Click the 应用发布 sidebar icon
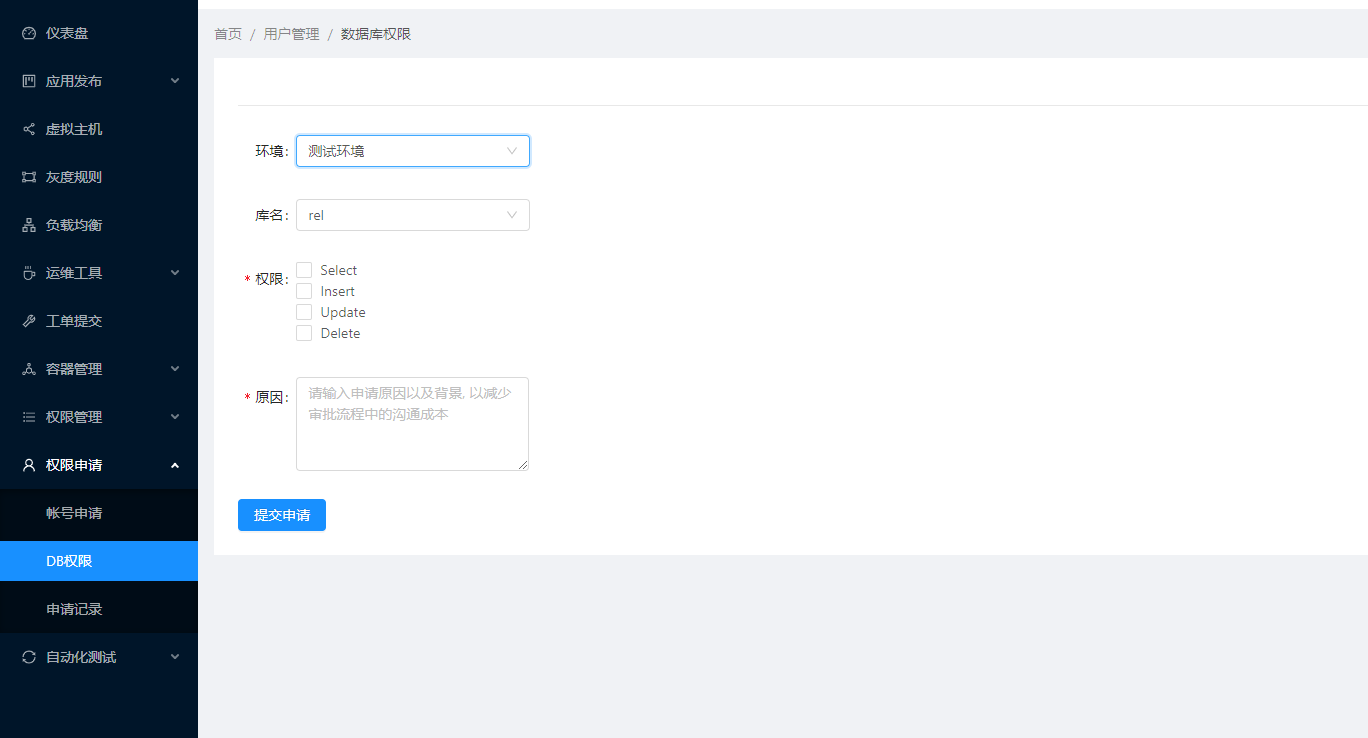This screenshot has width=1368, height=738. pyautogui.click(x=29, y=81)
